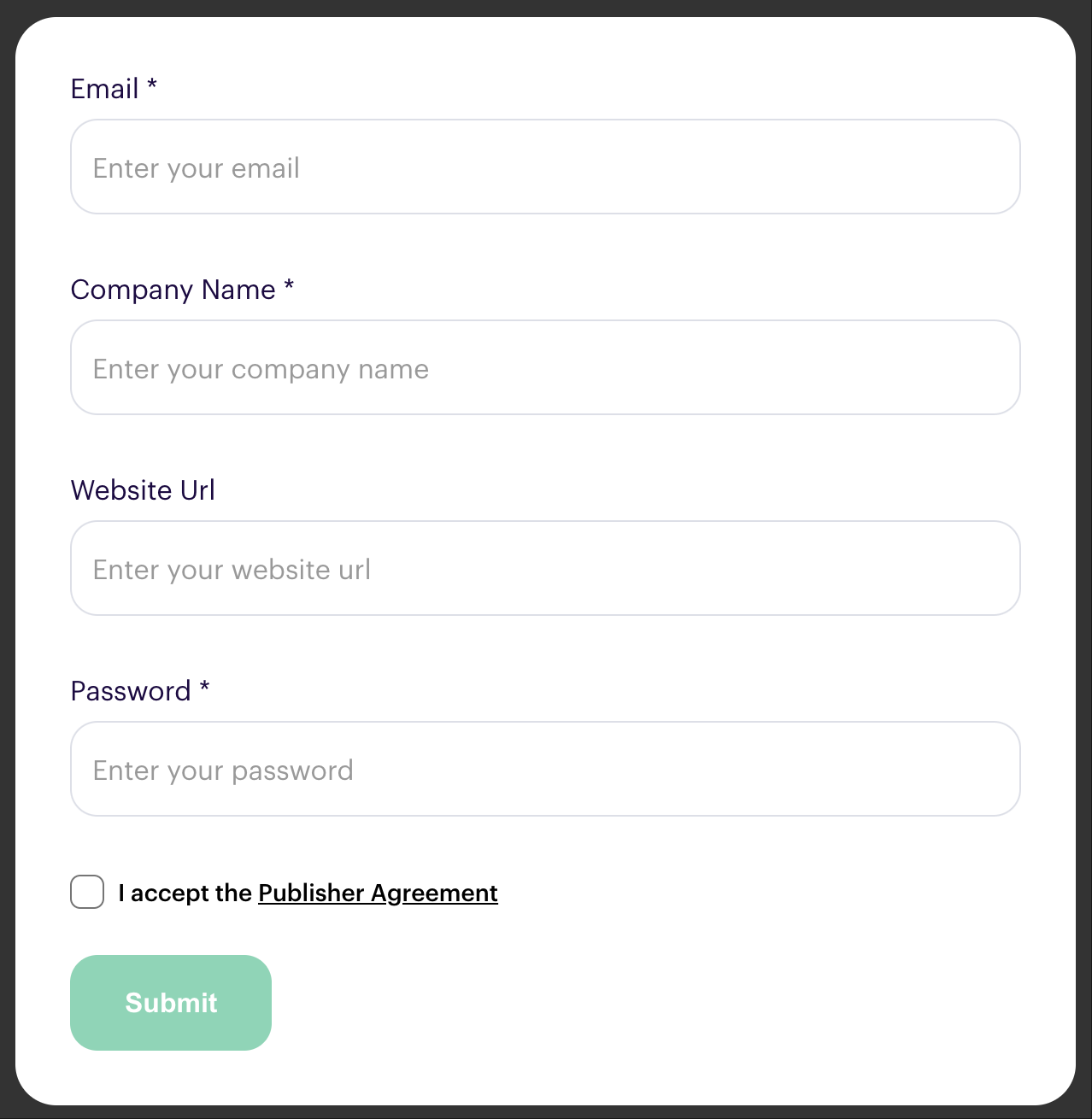The image size is (1092, 1119).
Task: Click into the Password field
Action: pos(545,769)
